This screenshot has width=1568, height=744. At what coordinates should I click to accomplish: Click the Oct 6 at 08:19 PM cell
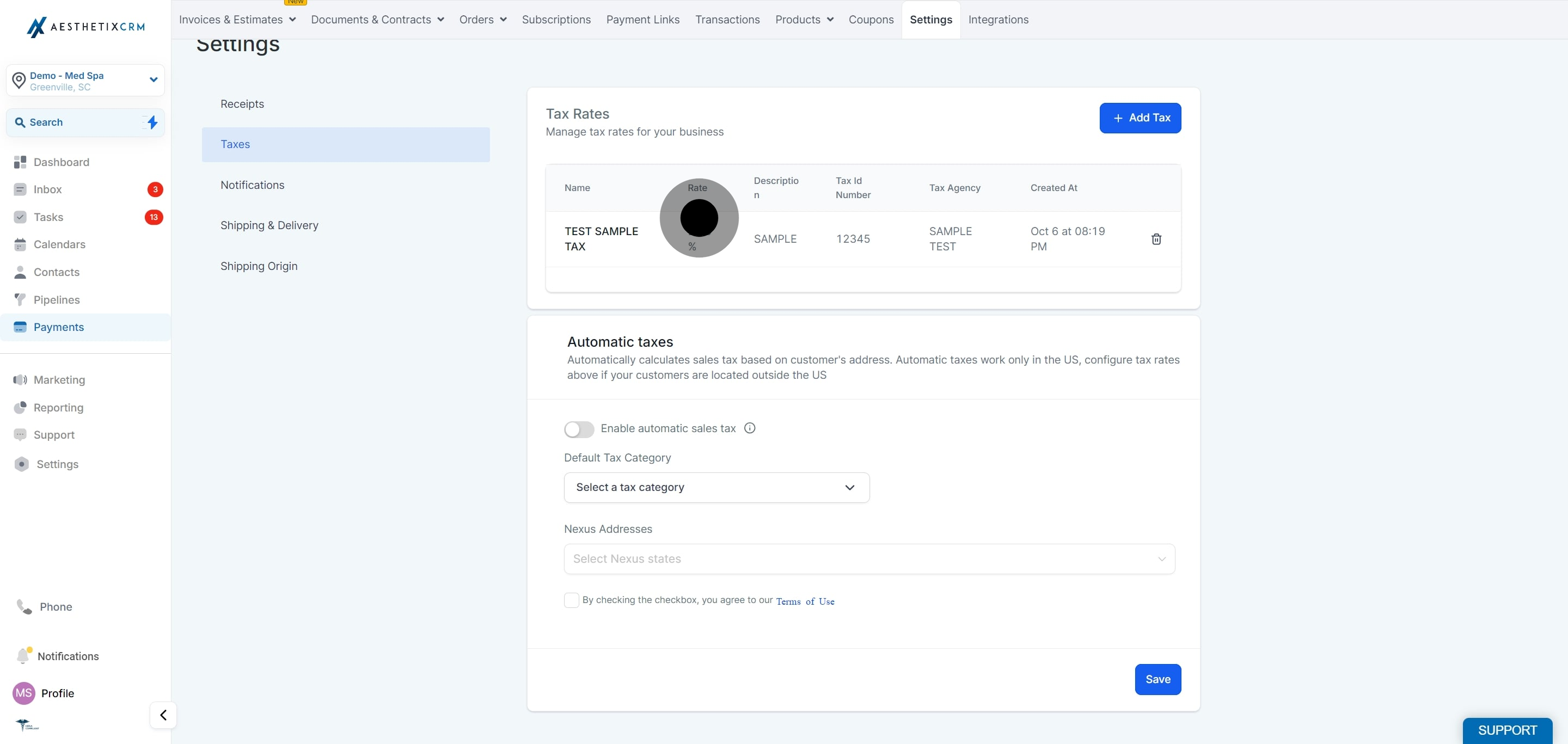point(1067,239)
